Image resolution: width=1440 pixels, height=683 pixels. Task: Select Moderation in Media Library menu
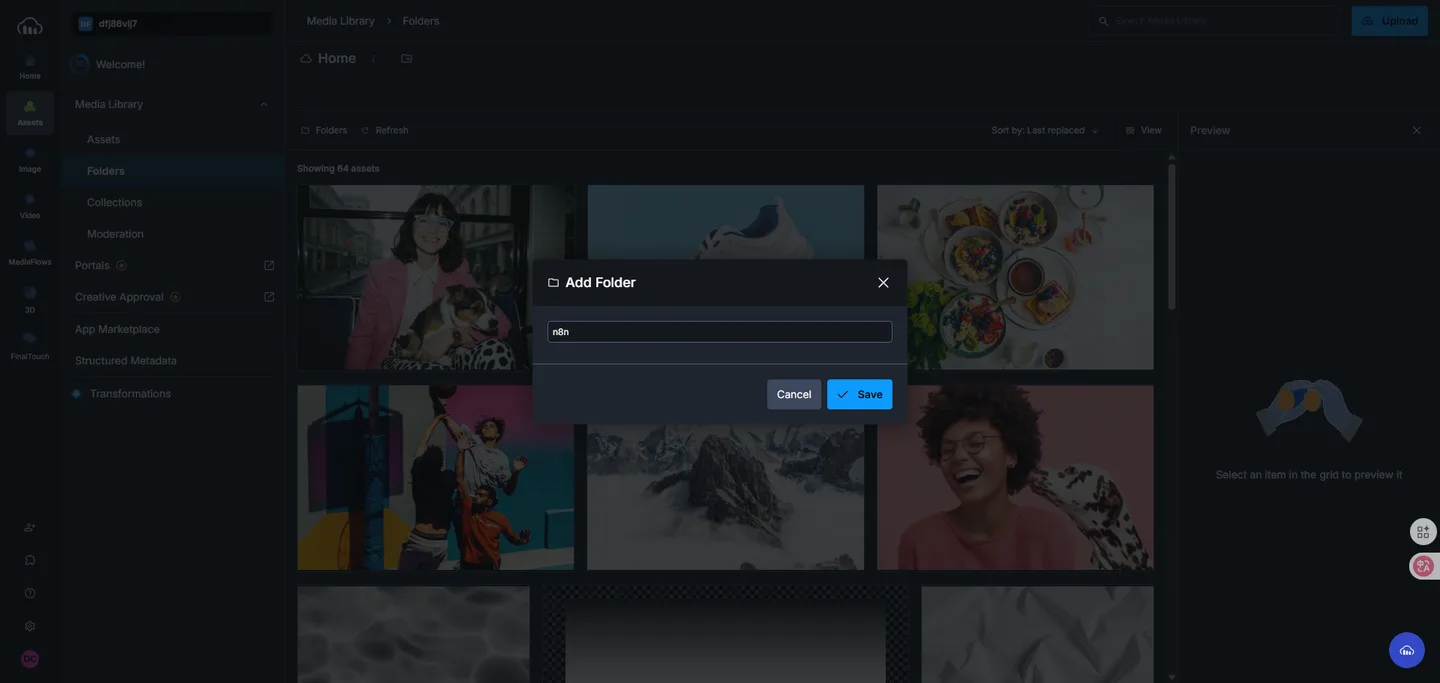click(x=115, y=234)
